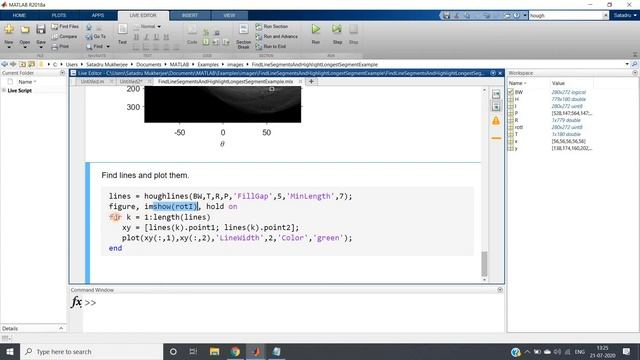Toggle italic text formatting

point(146,37)
